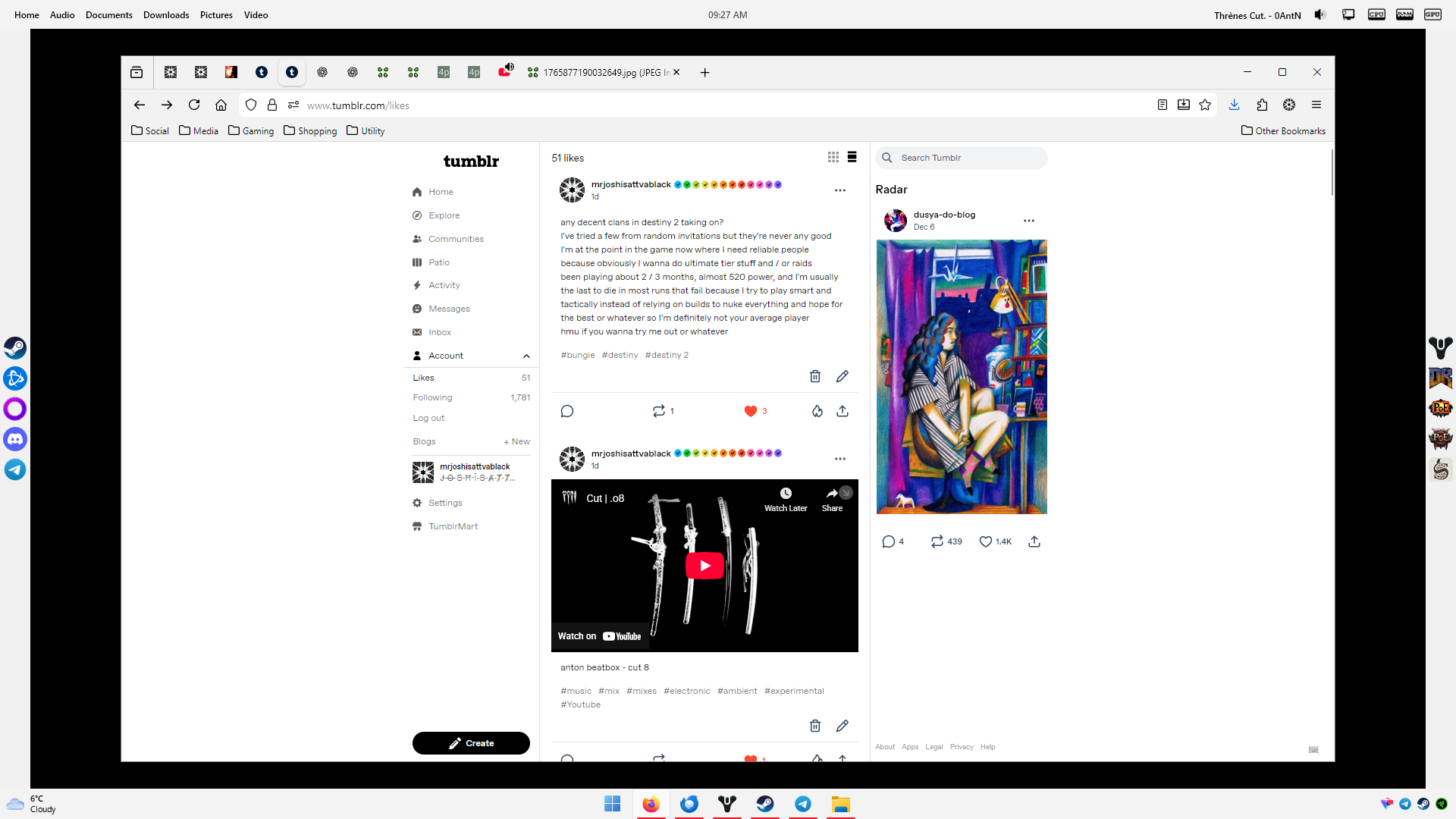Open options menu on first post

click(839, 190)
